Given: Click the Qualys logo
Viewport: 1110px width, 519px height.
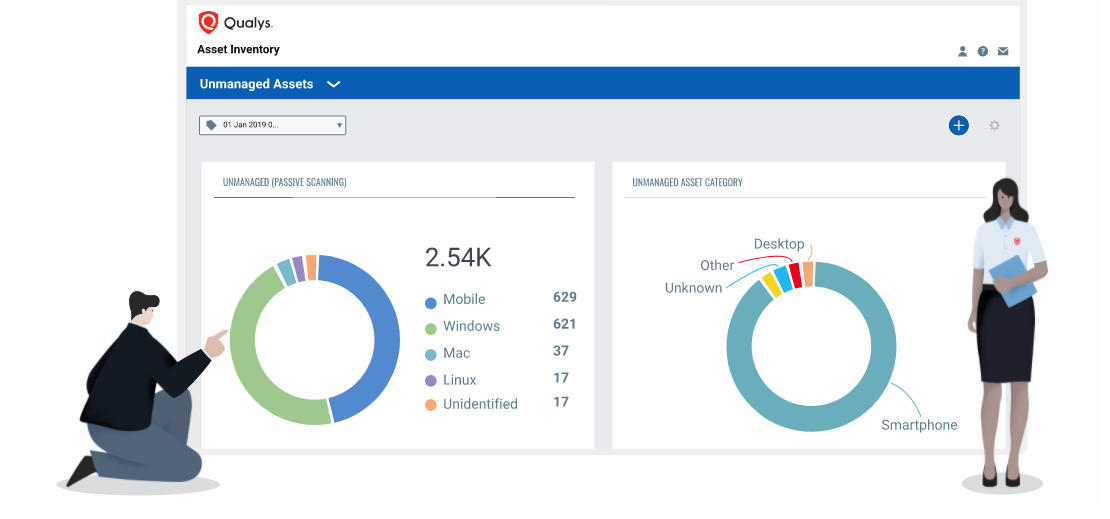Looking at the screenshot, I should pyautogui.click(x=235, y=23).
